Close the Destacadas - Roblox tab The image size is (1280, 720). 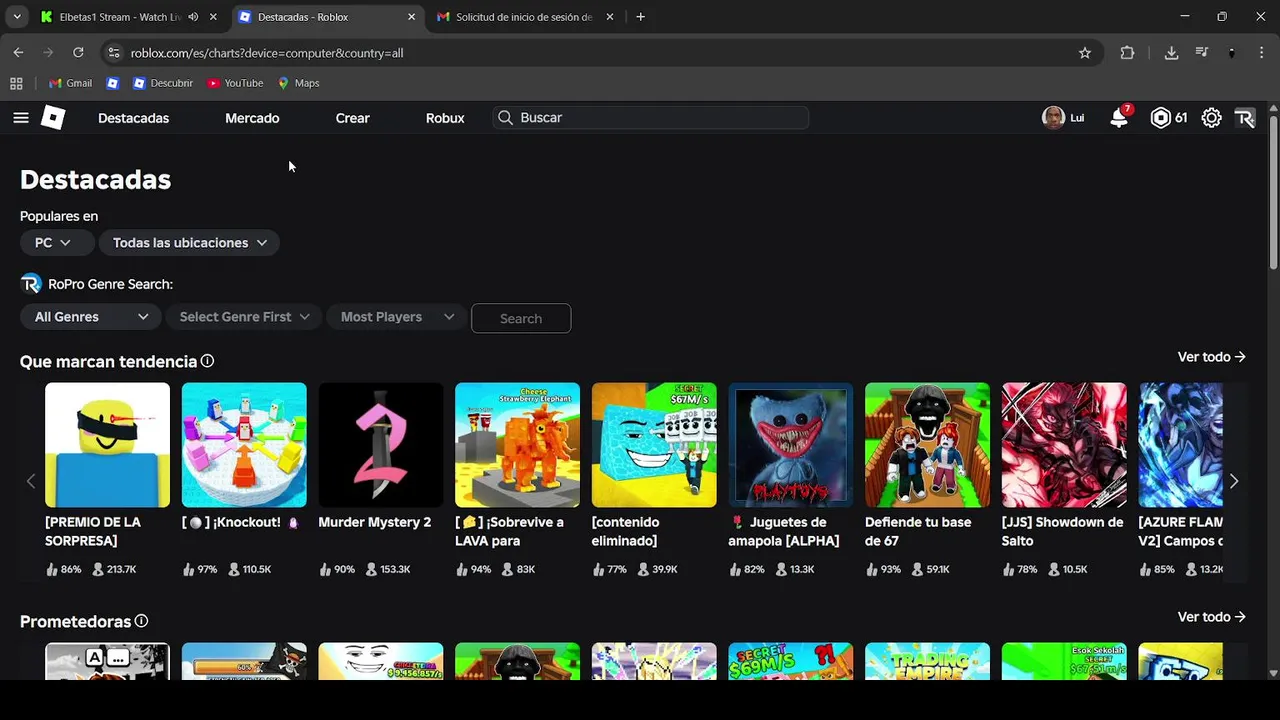411,17
